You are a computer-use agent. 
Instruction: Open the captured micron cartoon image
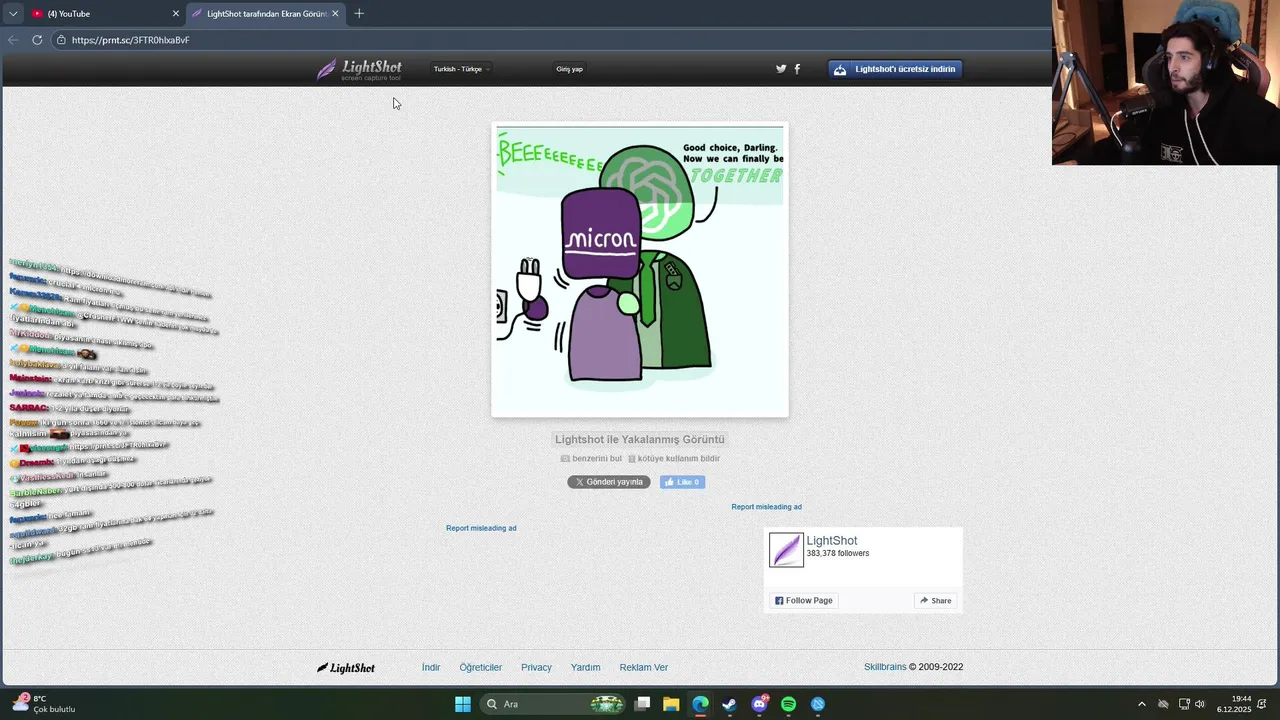[x=640, y=270]
